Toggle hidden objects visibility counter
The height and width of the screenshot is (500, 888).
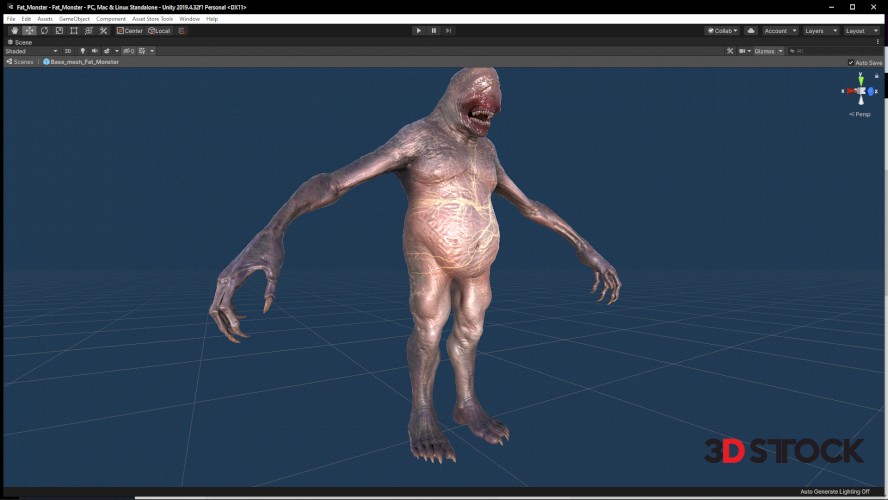(129, 51)
